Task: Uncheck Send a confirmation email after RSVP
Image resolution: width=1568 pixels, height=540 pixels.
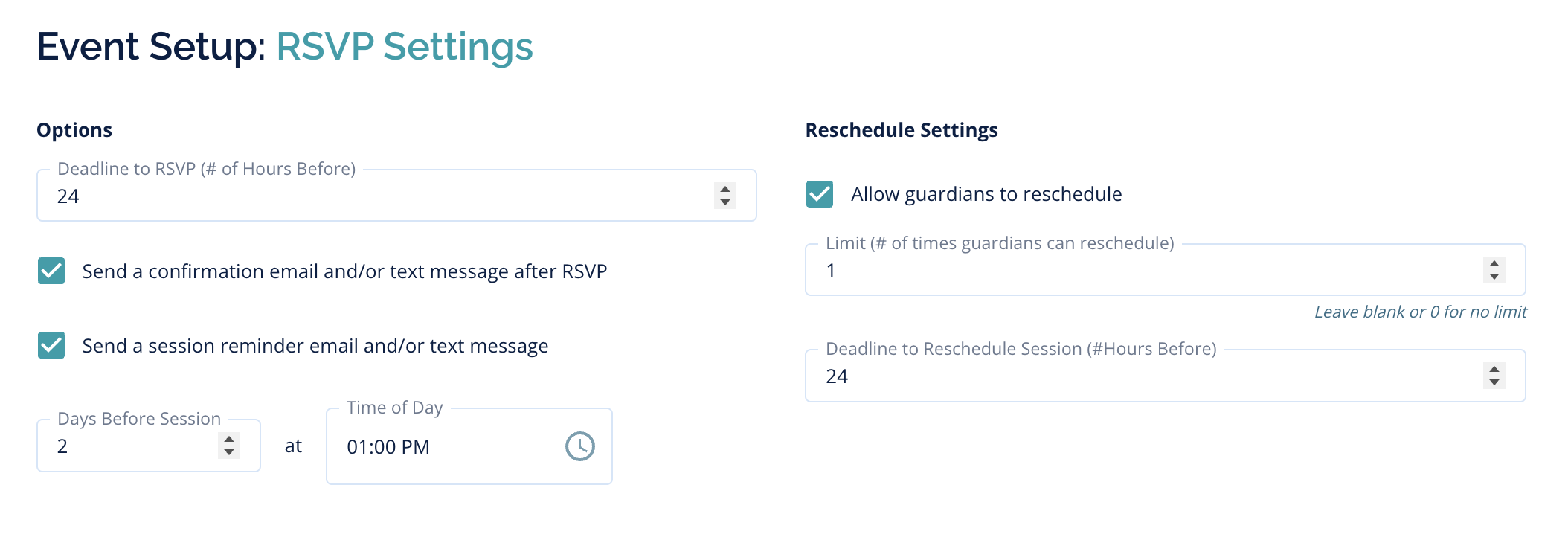Action: [x=51, y=271]
